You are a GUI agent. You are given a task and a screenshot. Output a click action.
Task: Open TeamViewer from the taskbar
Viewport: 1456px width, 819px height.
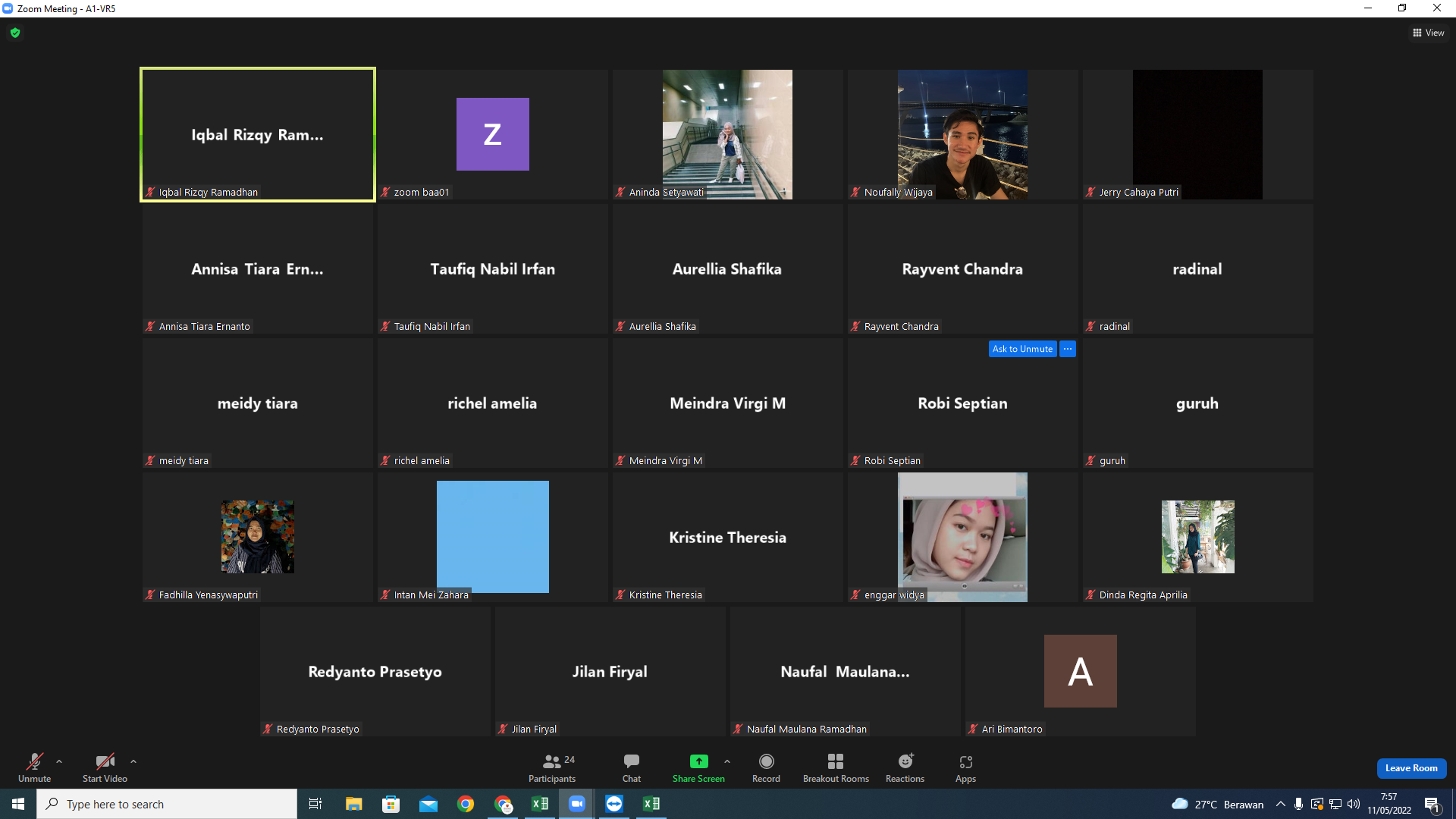click(x=614, y=804)
